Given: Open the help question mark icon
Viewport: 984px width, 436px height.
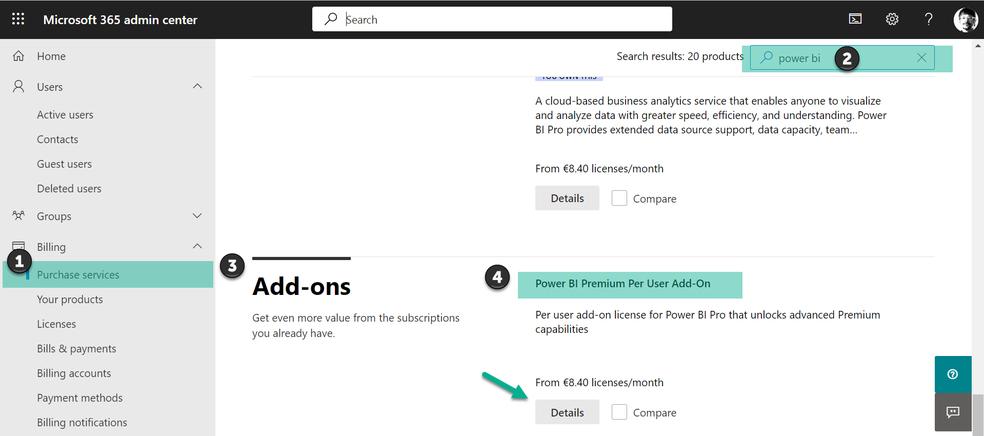Looking at the screenshot, I should pos(929,19).
